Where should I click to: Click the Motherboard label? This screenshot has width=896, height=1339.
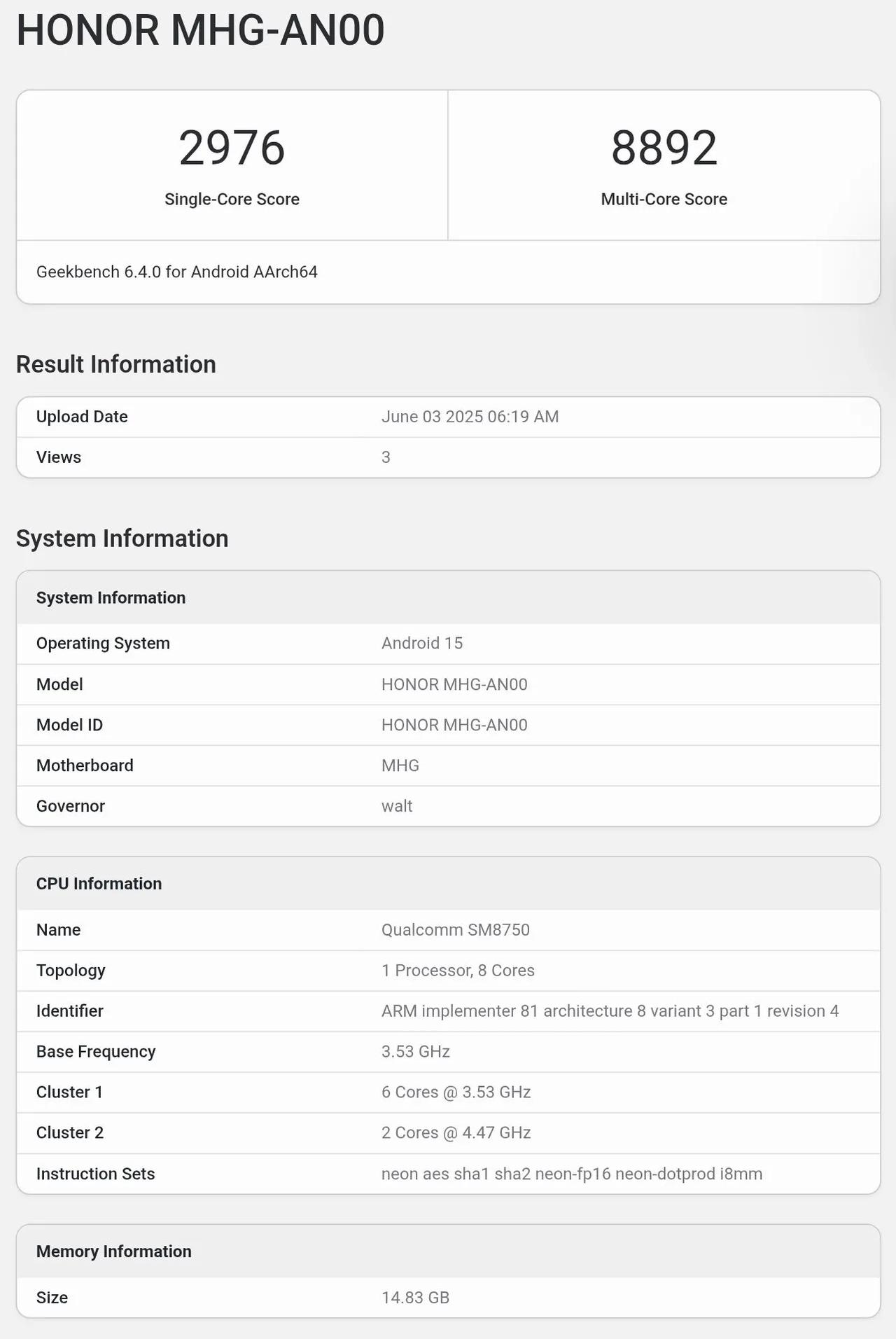85,765
